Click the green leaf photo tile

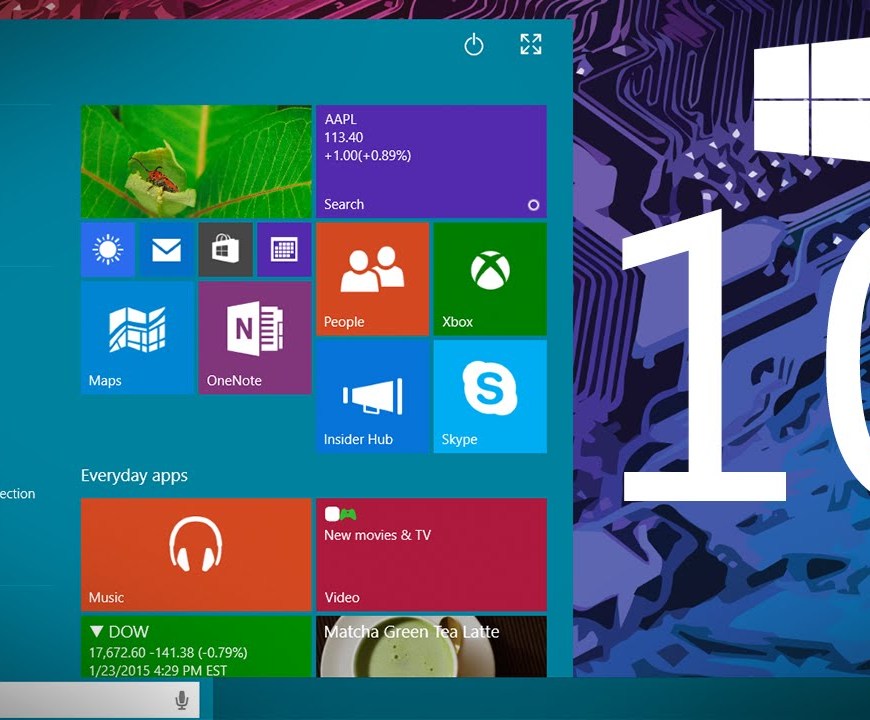click(196, 161)
